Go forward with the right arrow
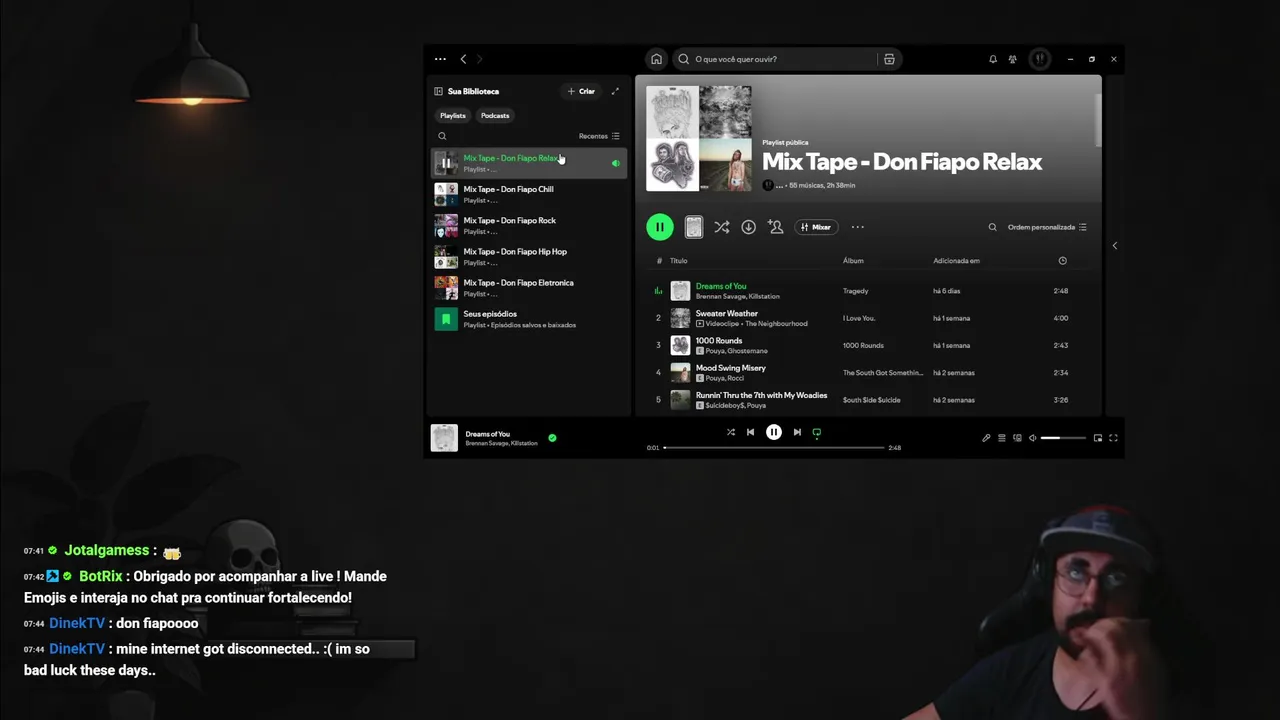The width and height of the screenshot is (1280, 720). click(479, 59)
